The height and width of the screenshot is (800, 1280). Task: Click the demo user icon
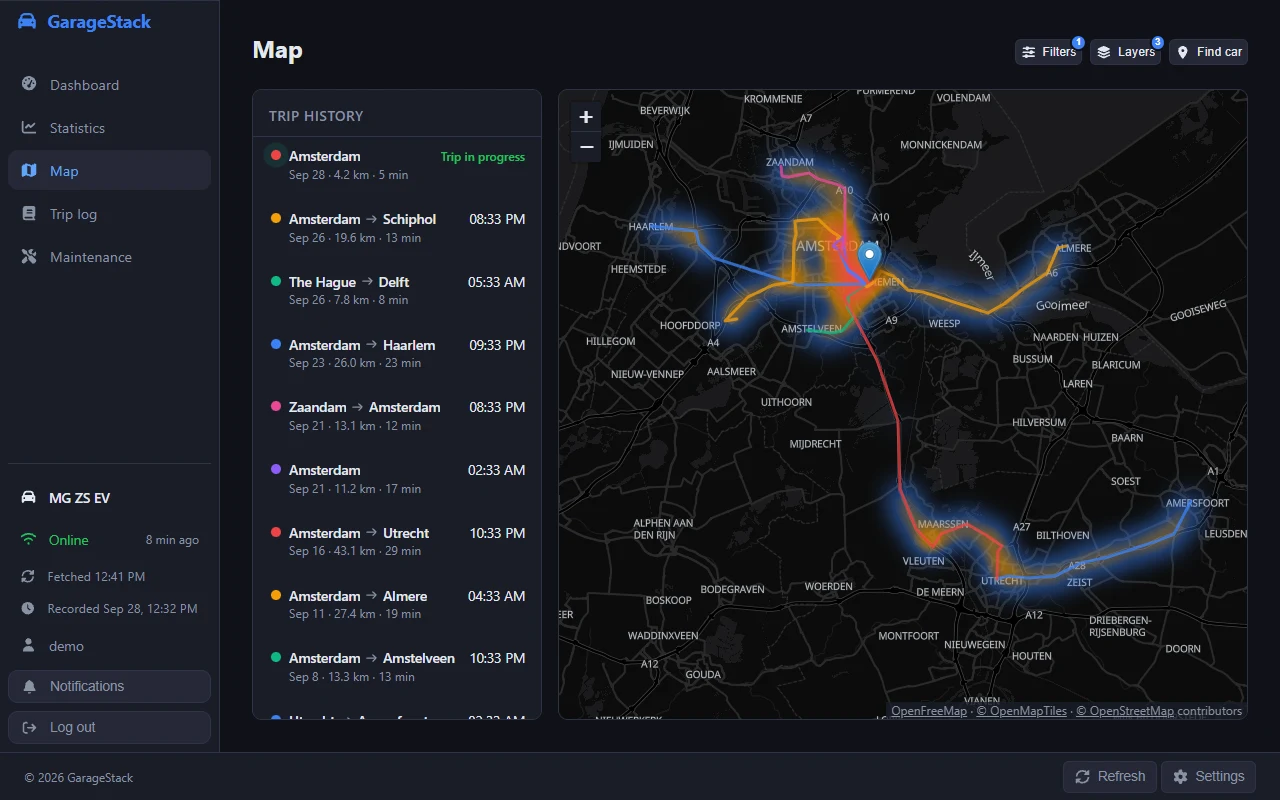[28, 645]
